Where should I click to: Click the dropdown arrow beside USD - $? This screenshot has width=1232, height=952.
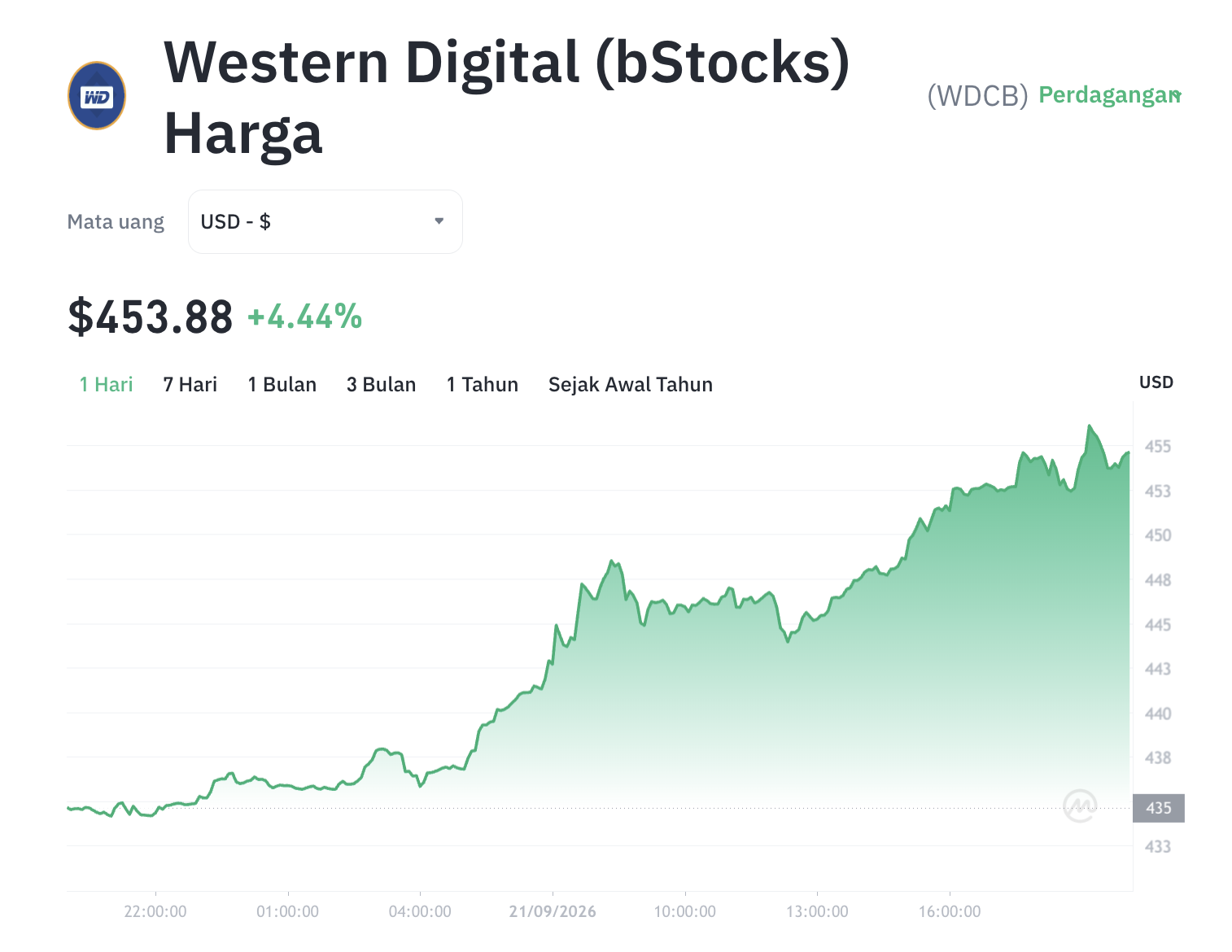(439, 221)
